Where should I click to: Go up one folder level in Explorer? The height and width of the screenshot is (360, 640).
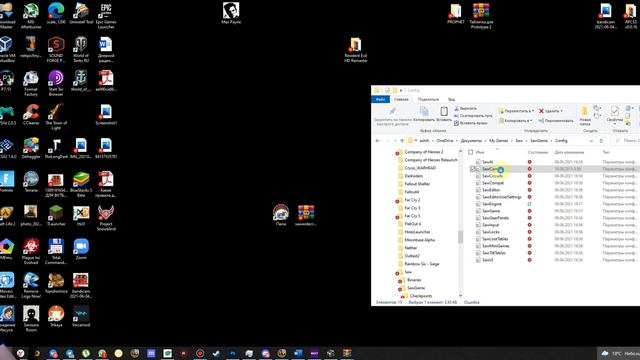(x=402, y=141)
